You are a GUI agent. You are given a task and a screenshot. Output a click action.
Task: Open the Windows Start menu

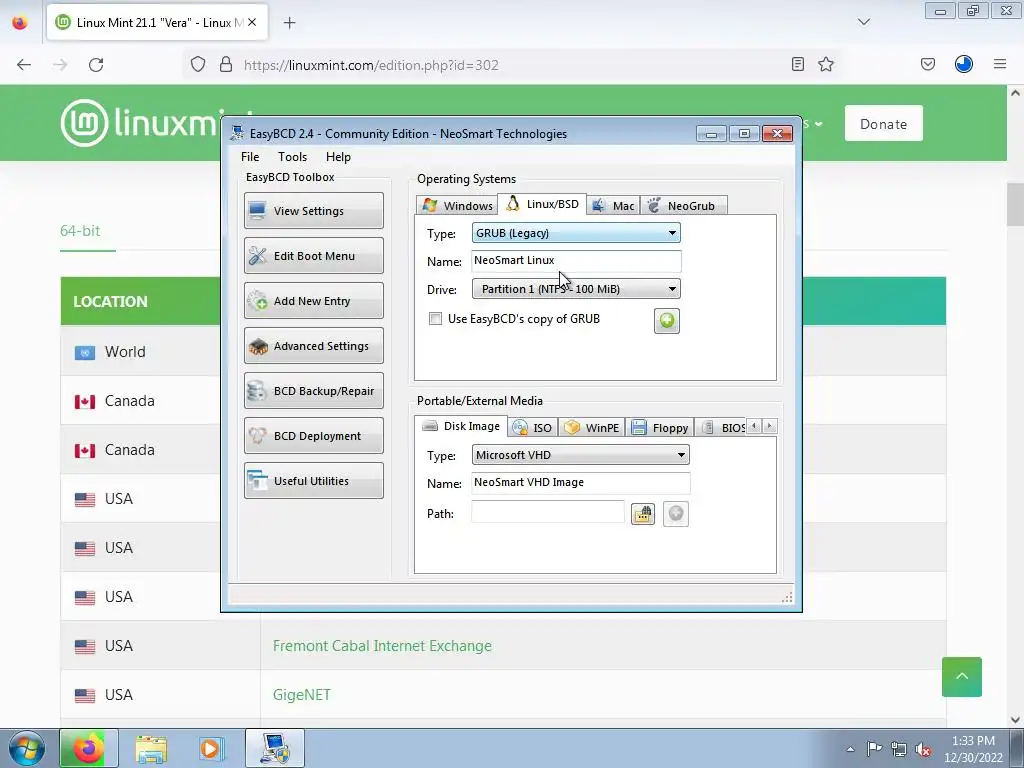pyautogui.click(x=26, y=748)
